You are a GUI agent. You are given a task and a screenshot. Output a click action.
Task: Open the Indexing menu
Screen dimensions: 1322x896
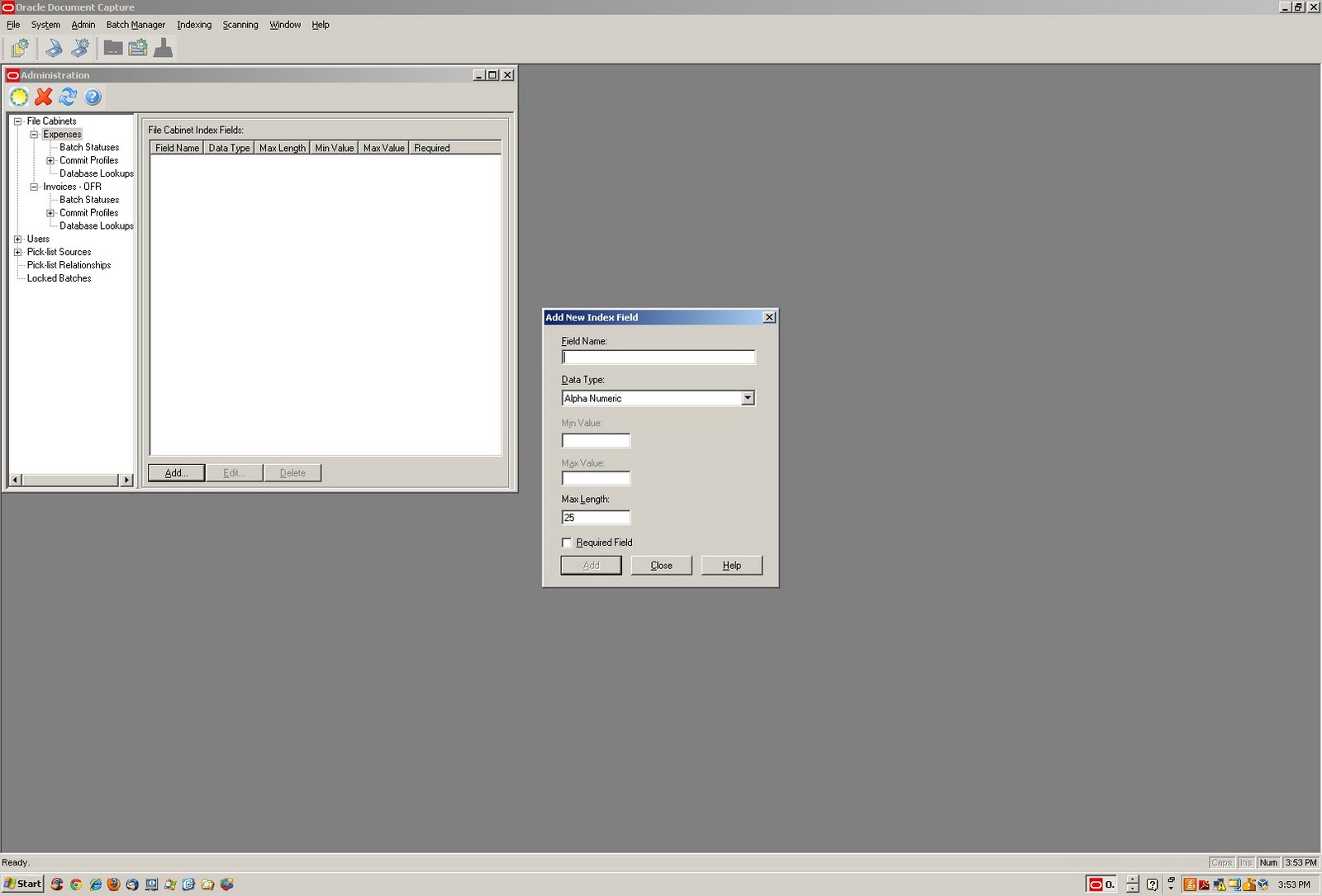point(193,25)
